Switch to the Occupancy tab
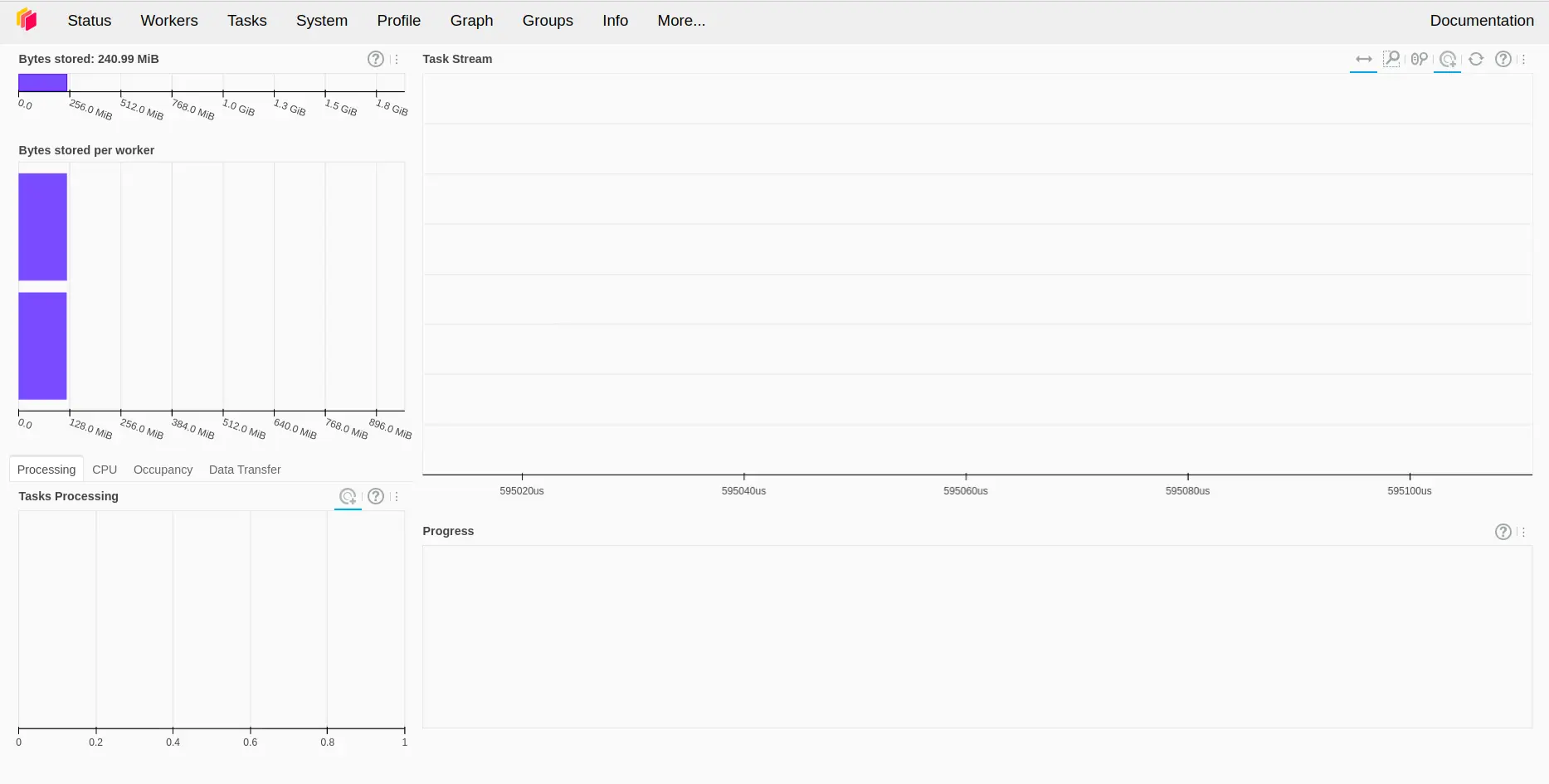This screenshot has height=784, width=1549. point(163,470)
